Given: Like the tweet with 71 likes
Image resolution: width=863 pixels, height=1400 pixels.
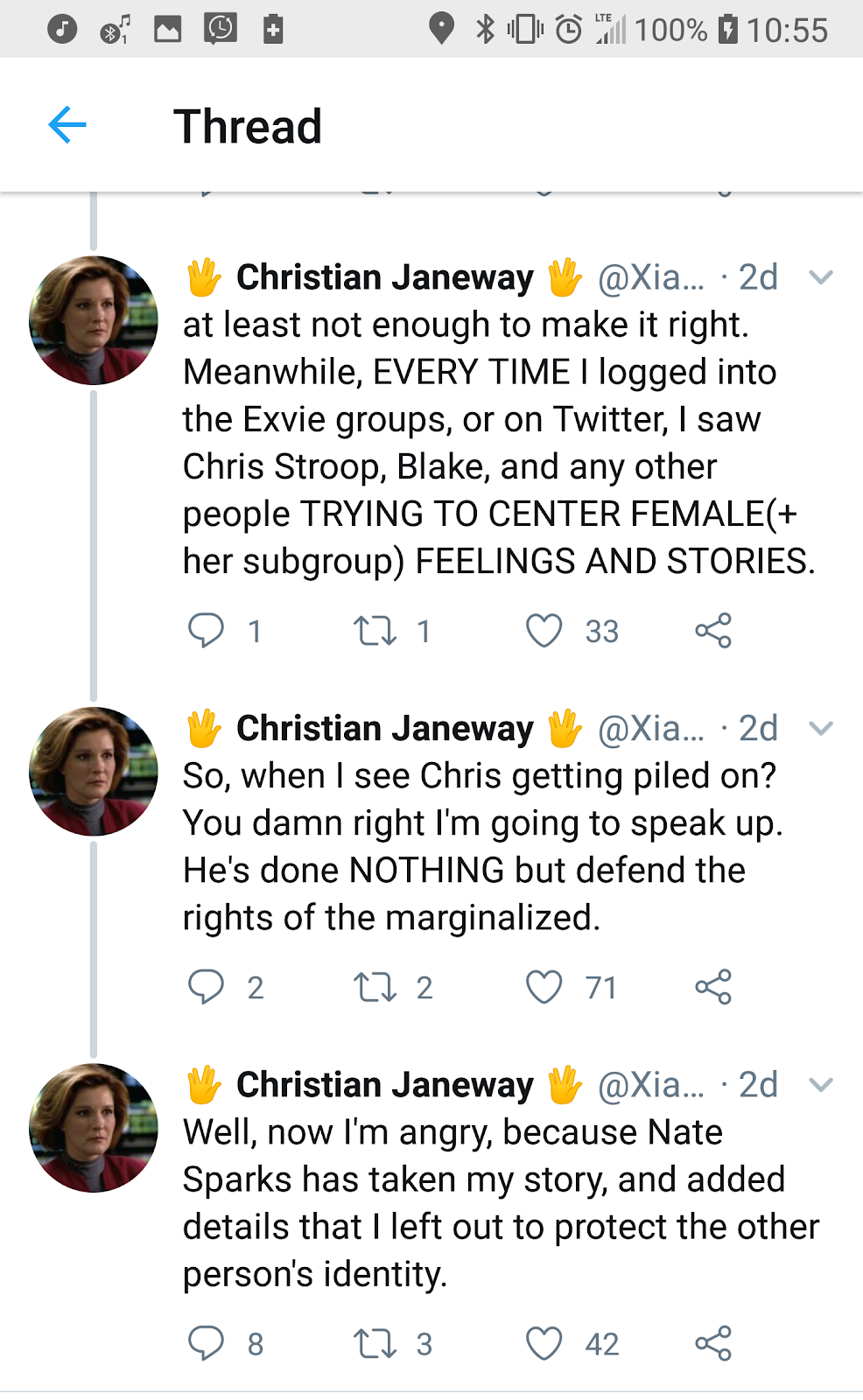Looking at the screenshot, I should tap(544, 987).
